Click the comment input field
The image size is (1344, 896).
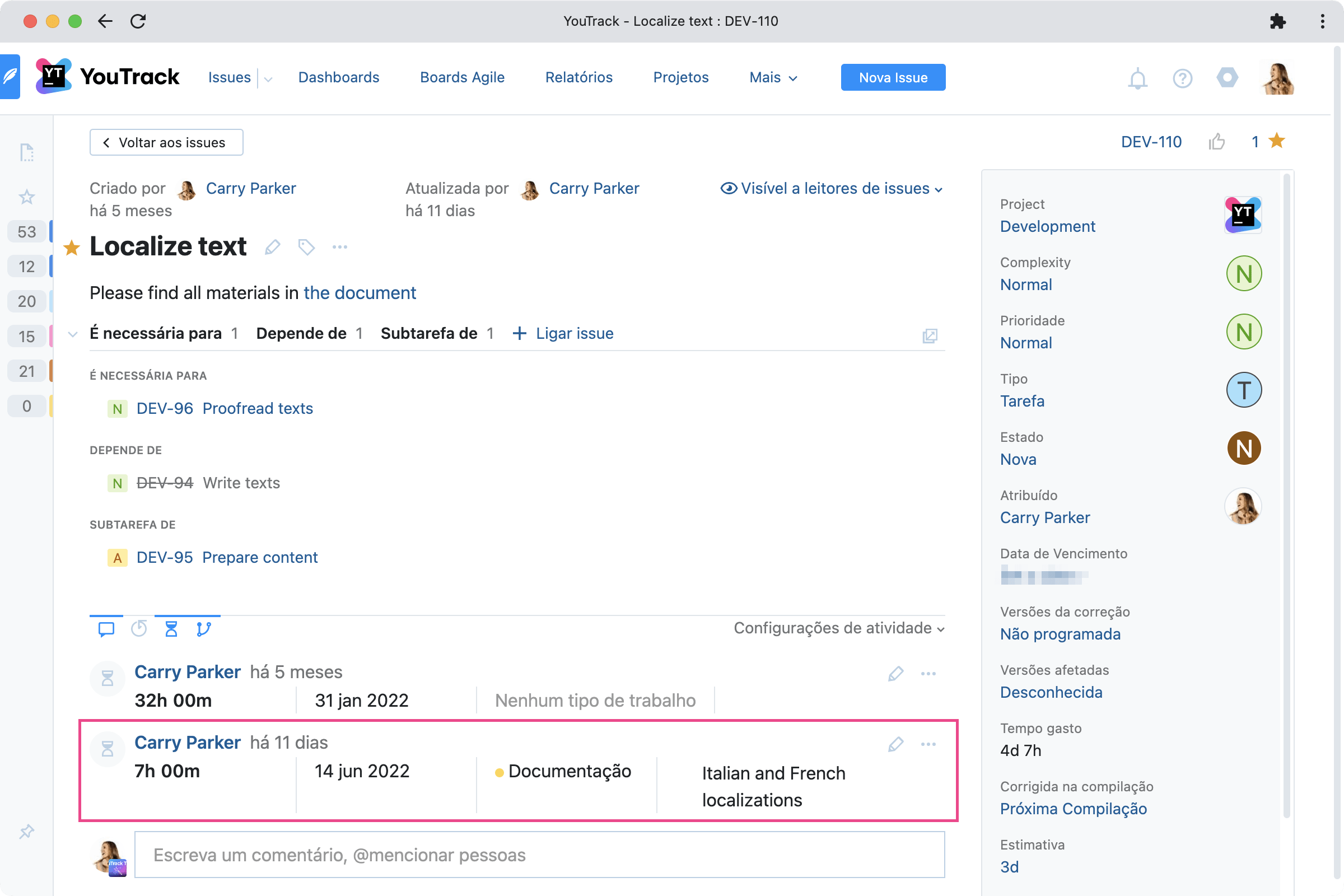coord(538,856)
